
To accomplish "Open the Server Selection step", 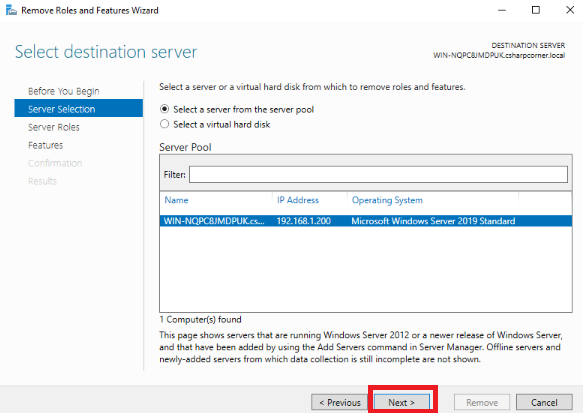I will point(78,109).
